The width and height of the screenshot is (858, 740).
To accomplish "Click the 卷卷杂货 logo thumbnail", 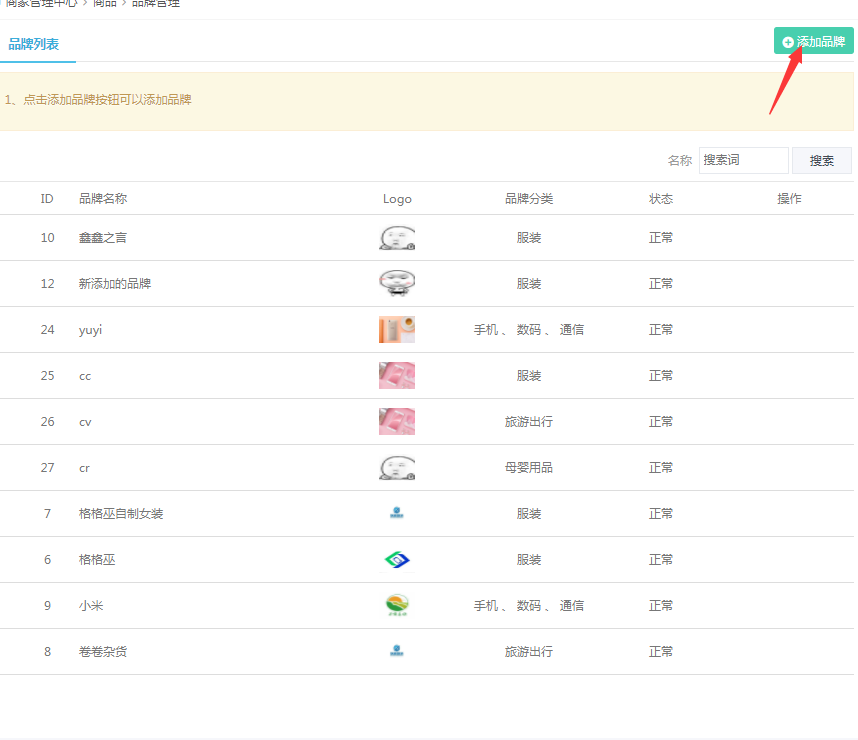I will point(397,652).
